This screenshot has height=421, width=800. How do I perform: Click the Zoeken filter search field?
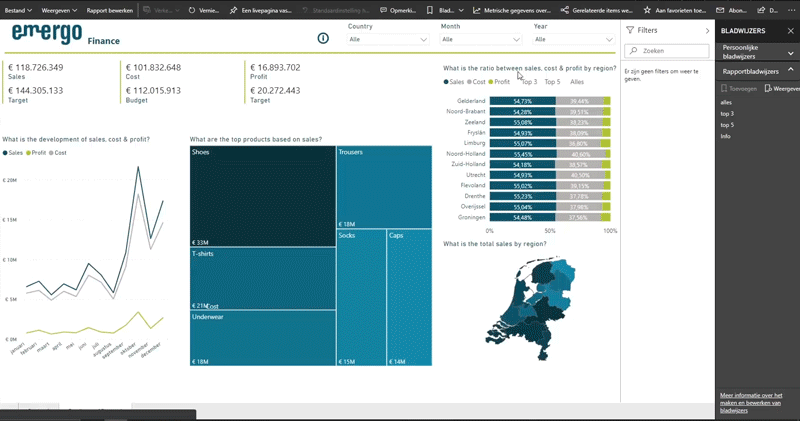tap(665, 51)
